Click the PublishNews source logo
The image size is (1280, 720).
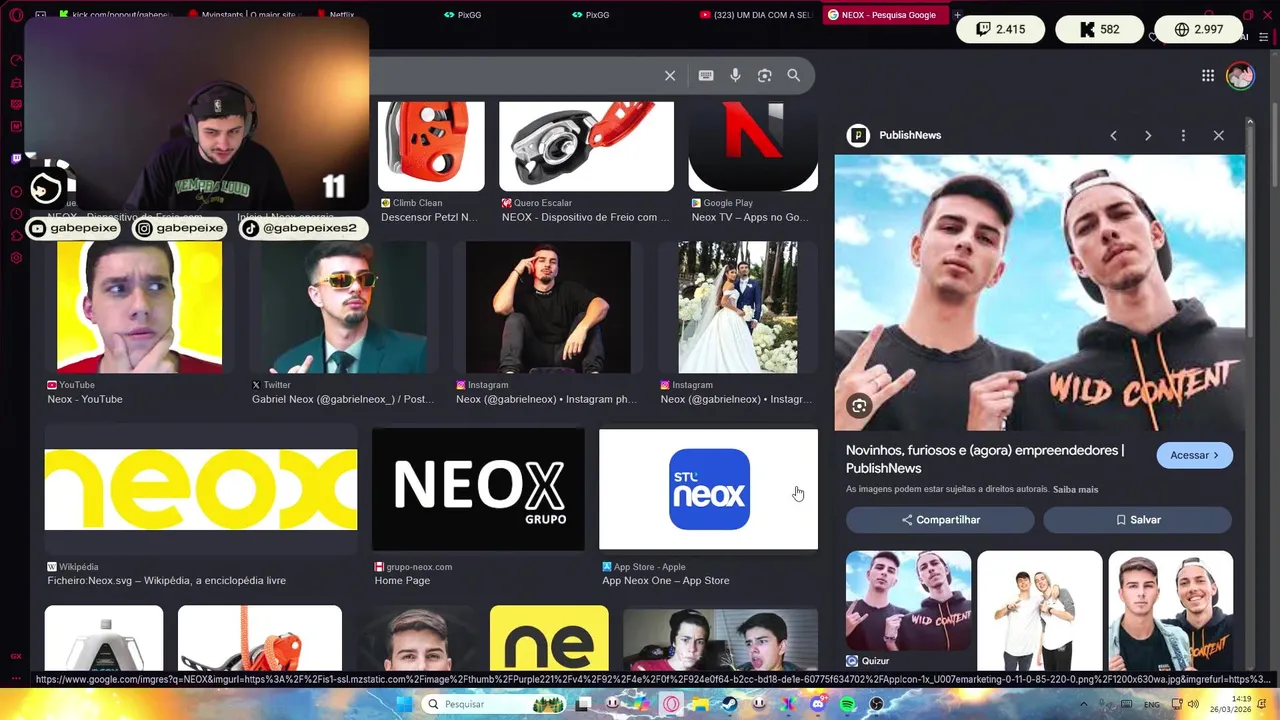858,135
